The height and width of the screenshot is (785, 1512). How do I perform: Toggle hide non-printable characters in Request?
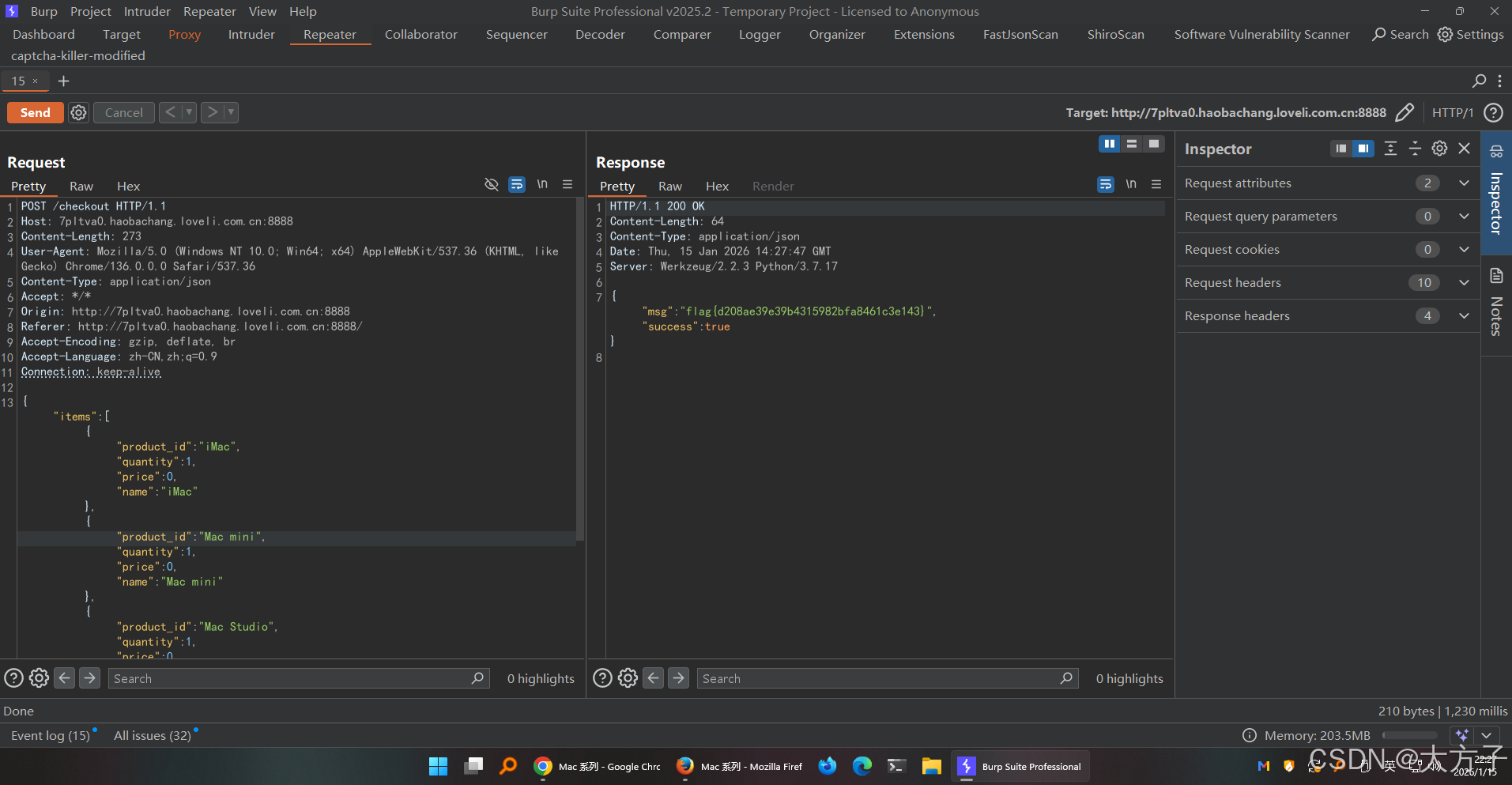[x=492, y=184]
